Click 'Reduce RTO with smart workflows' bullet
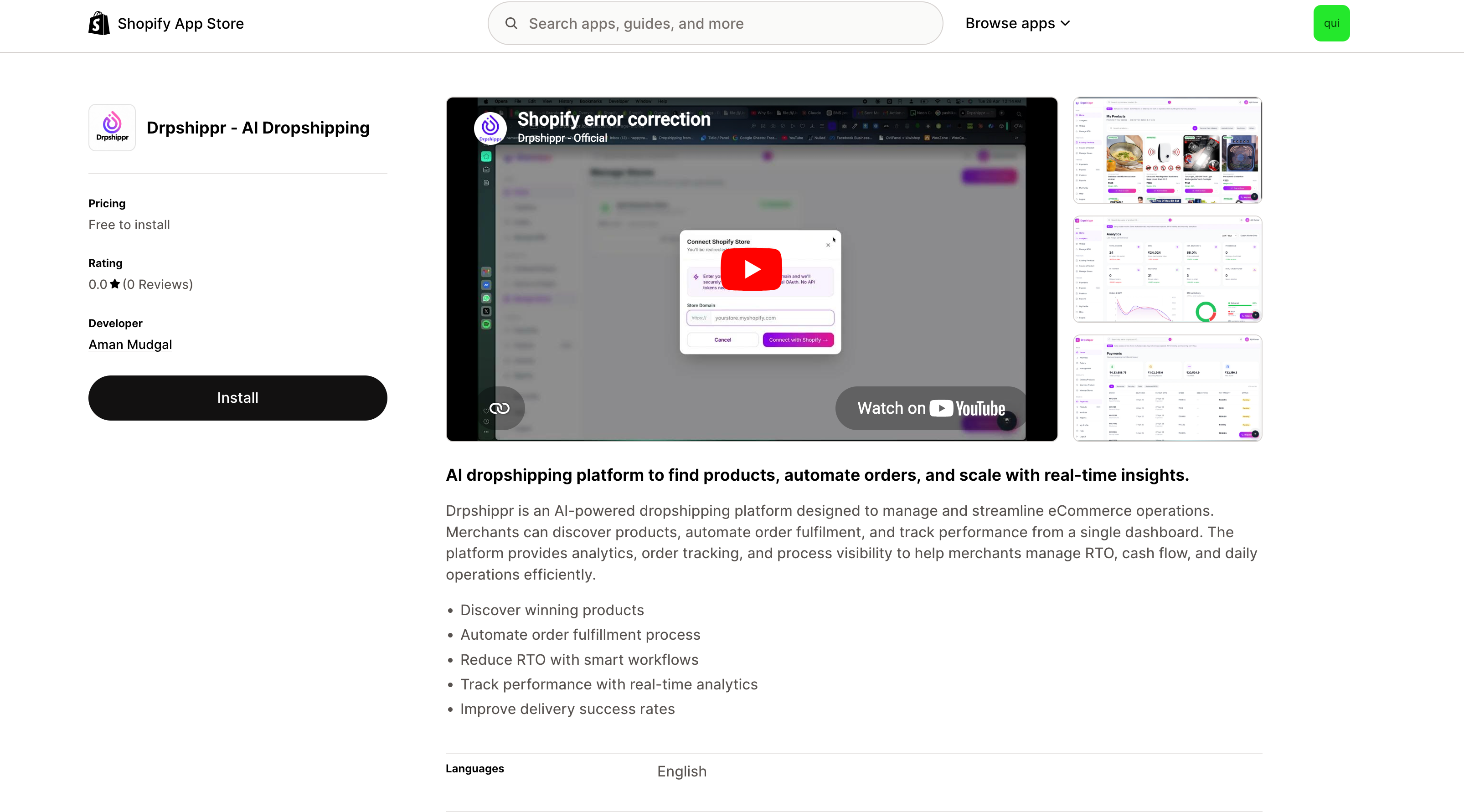The height and width of the screenshot is (812, 1464). coord(579,659)
